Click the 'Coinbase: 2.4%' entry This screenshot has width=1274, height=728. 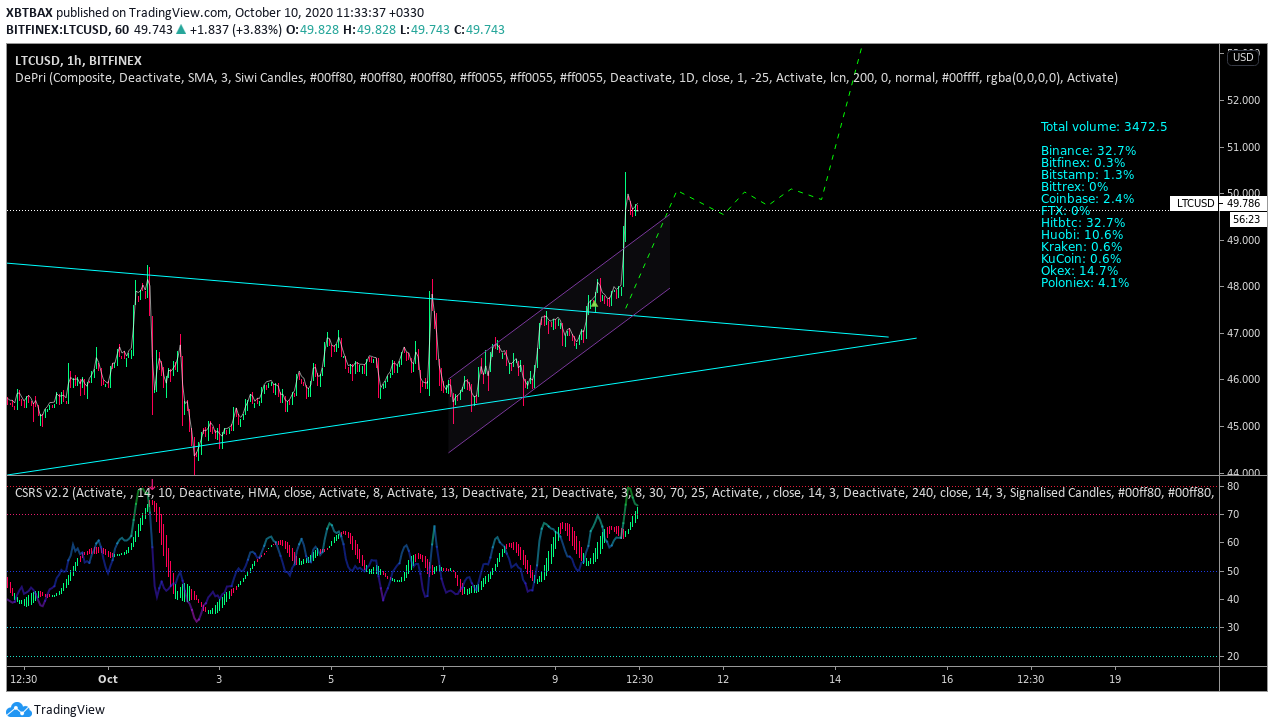(1088, 199)
